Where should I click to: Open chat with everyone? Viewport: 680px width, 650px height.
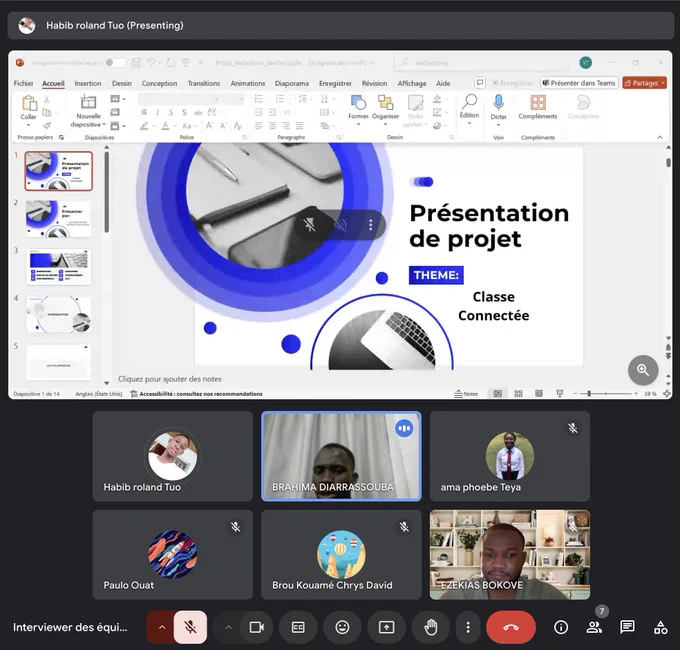[627, 627]
